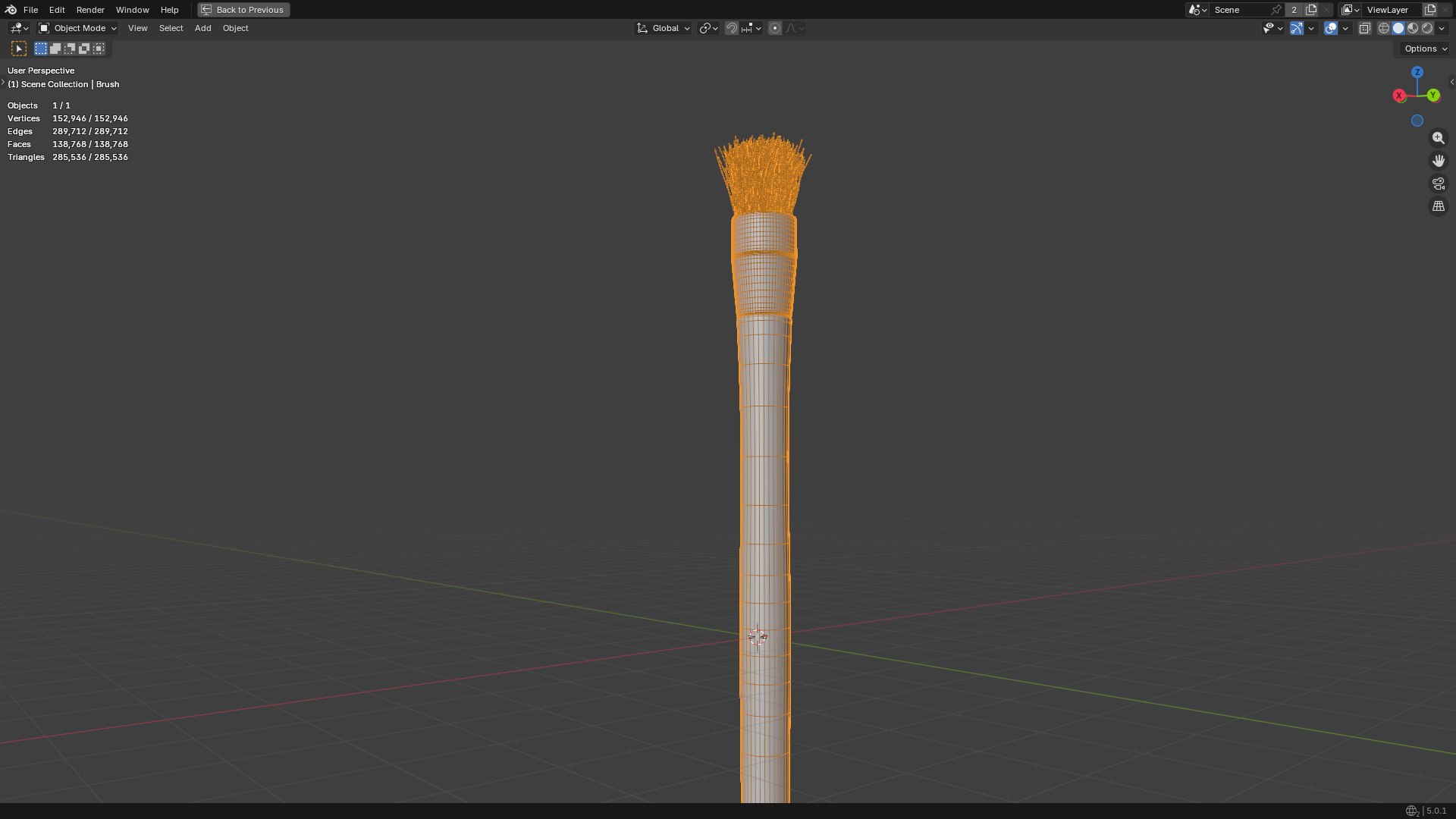Click the New Scene icon
The height and width of the screenshot is (819, 1456).
pyautogui.click(x=1311, y=10)
